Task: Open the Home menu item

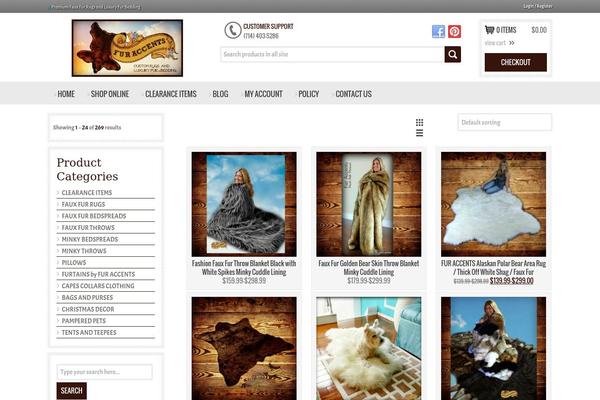Action: 66,94
